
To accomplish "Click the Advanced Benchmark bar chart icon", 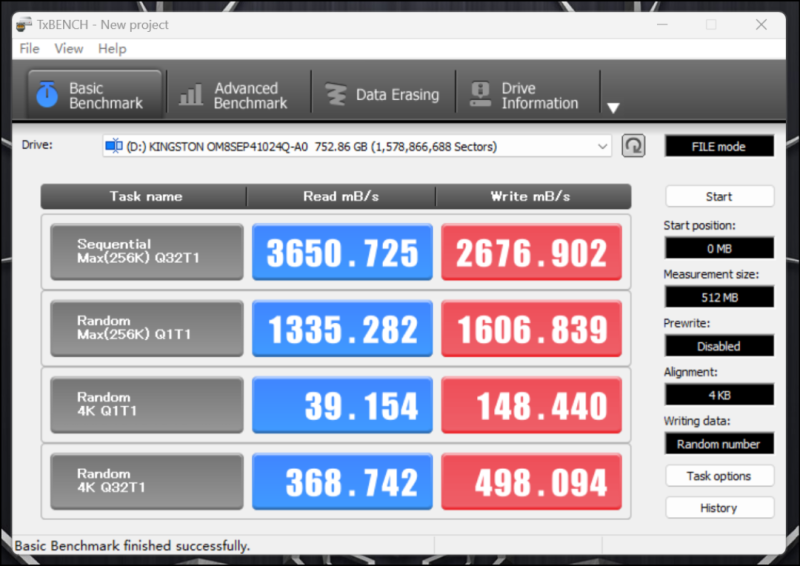I will (190, 95).
